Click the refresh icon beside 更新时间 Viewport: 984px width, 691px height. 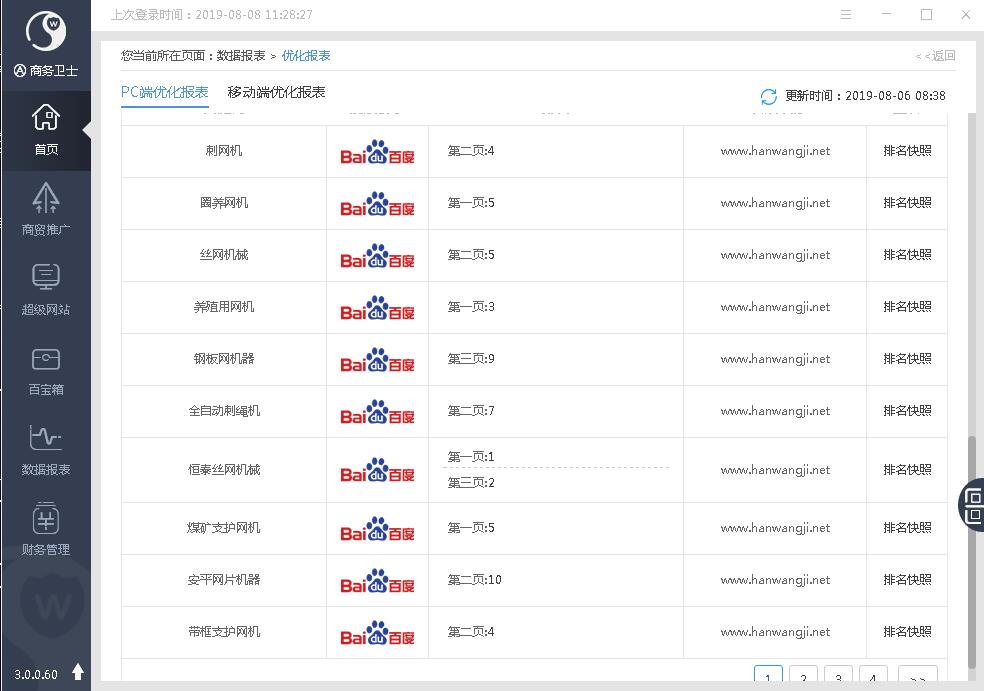pyautogui.click(x=768, y=96)
